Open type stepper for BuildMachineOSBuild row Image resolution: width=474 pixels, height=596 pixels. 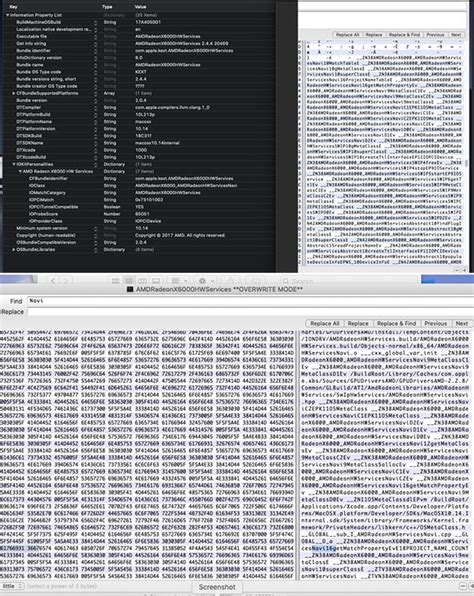click(95, 22)
